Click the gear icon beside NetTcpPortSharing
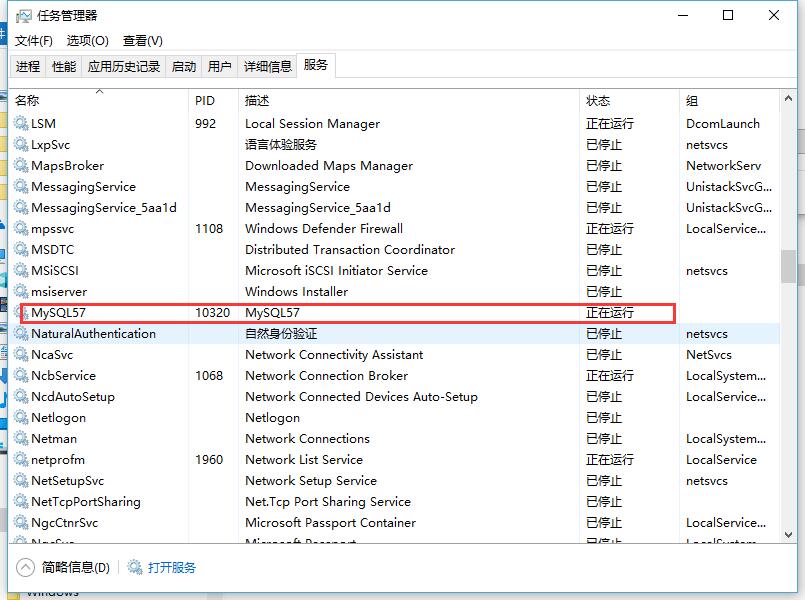 21,501
